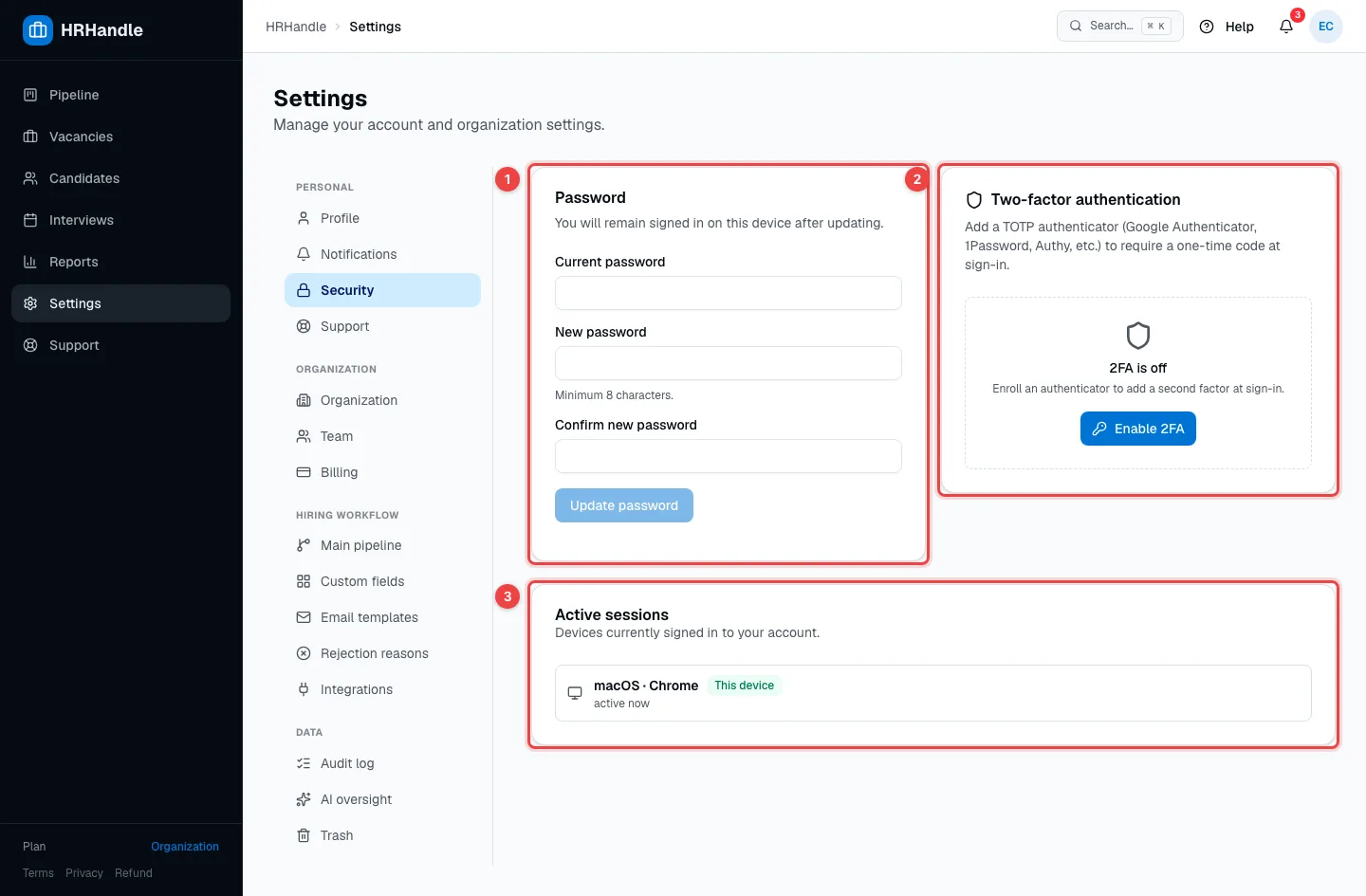Click the Integrations plug icon

pos(304,689)
